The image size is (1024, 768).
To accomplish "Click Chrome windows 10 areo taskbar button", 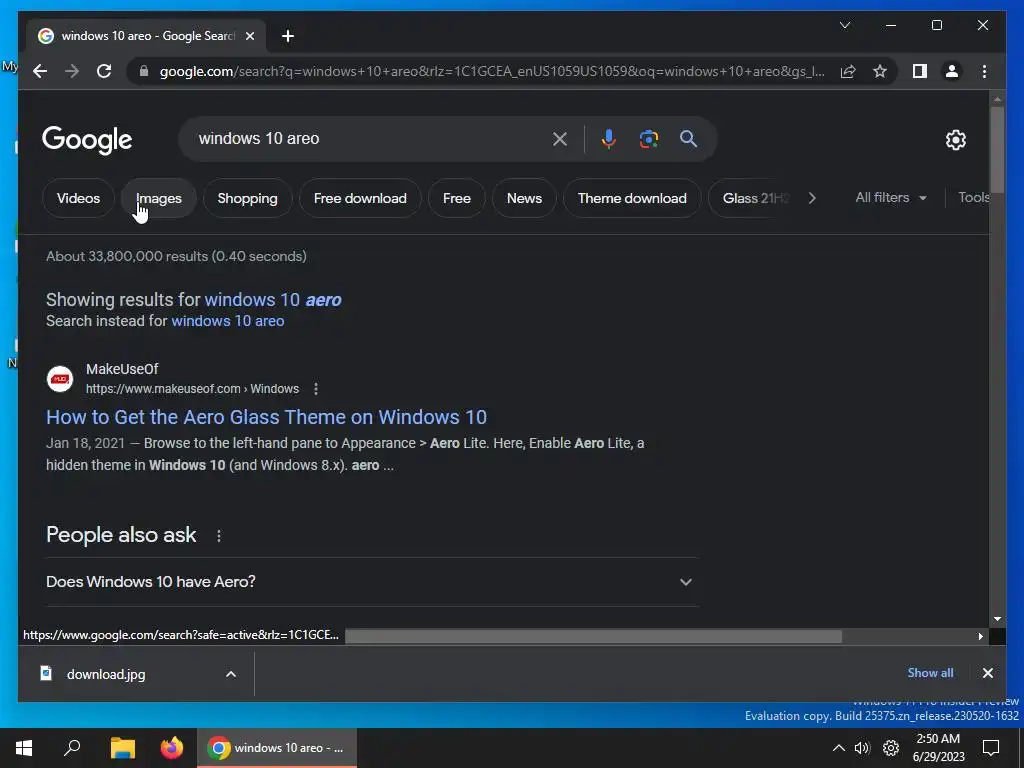I will pos(277,748).
